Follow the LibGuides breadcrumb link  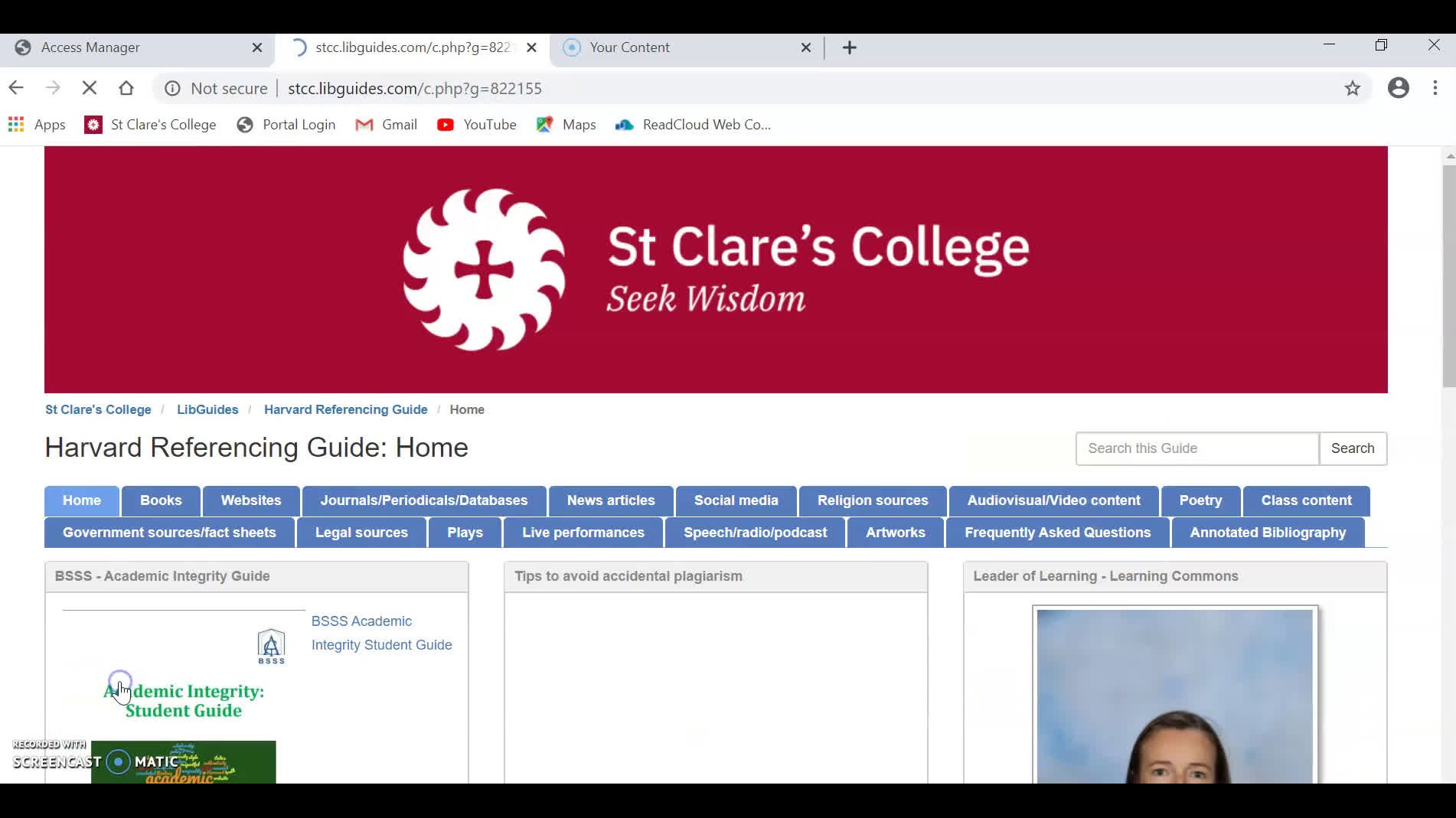pyautogui.click(x=207, y=409)
